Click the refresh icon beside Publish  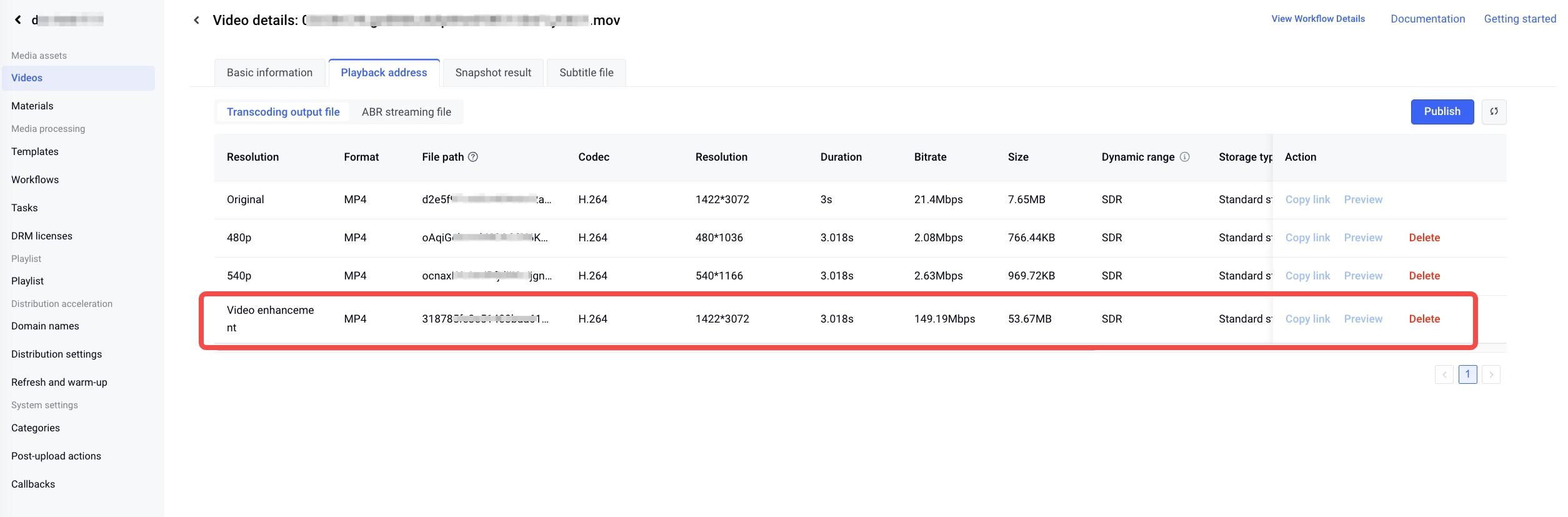[x=1494, y=112]
